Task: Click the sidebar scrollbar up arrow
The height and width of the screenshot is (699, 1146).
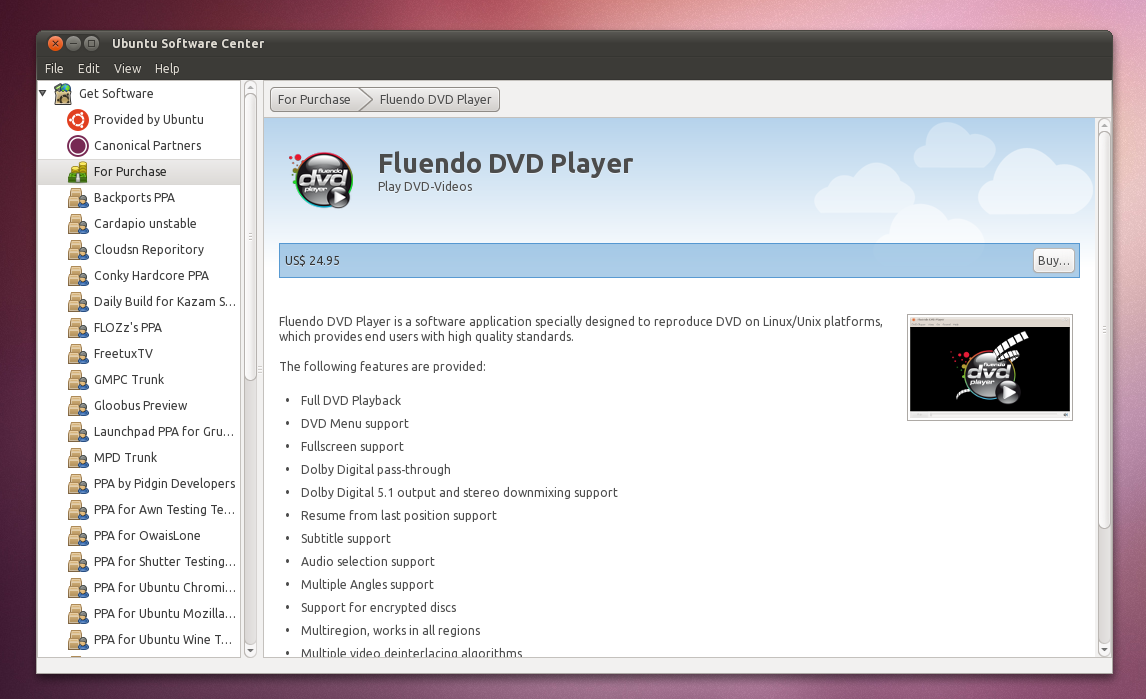Action: 251,87
